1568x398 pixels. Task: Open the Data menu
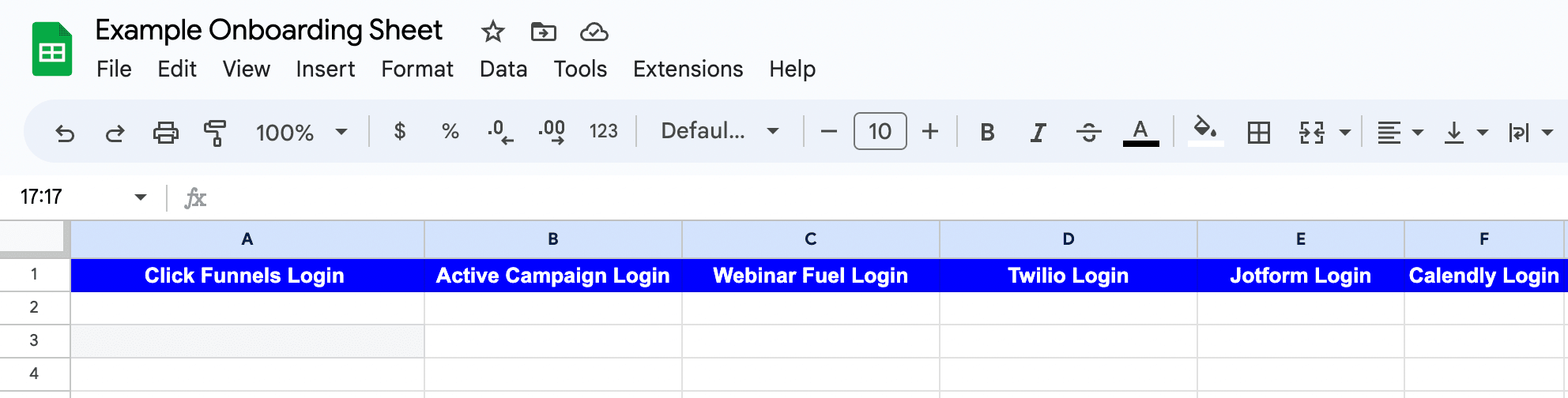pos(503,69)
